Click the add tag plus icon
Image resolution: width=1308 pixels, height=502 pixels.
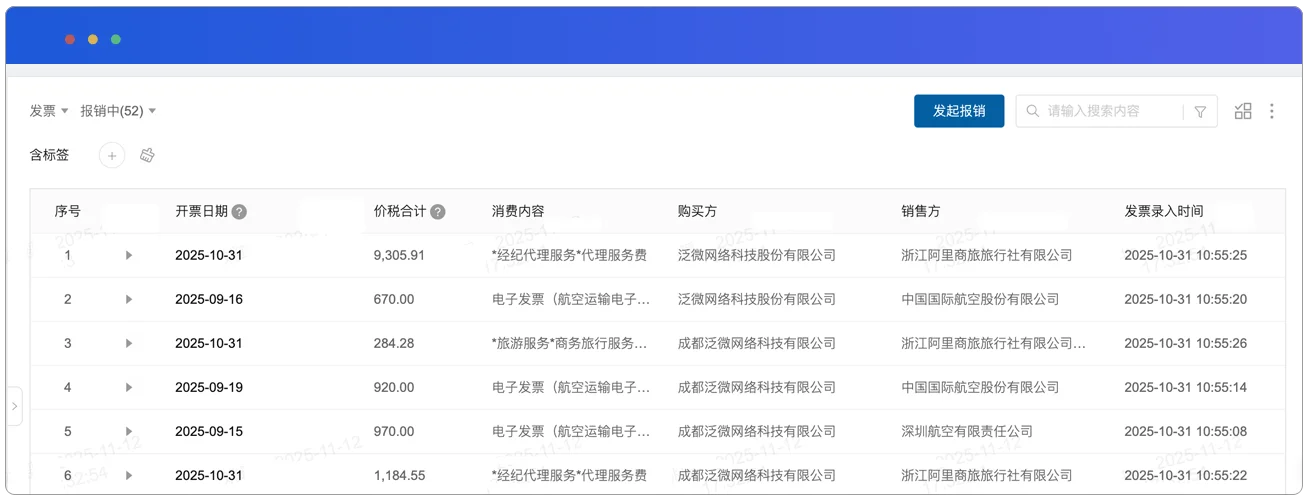point(112,155)
